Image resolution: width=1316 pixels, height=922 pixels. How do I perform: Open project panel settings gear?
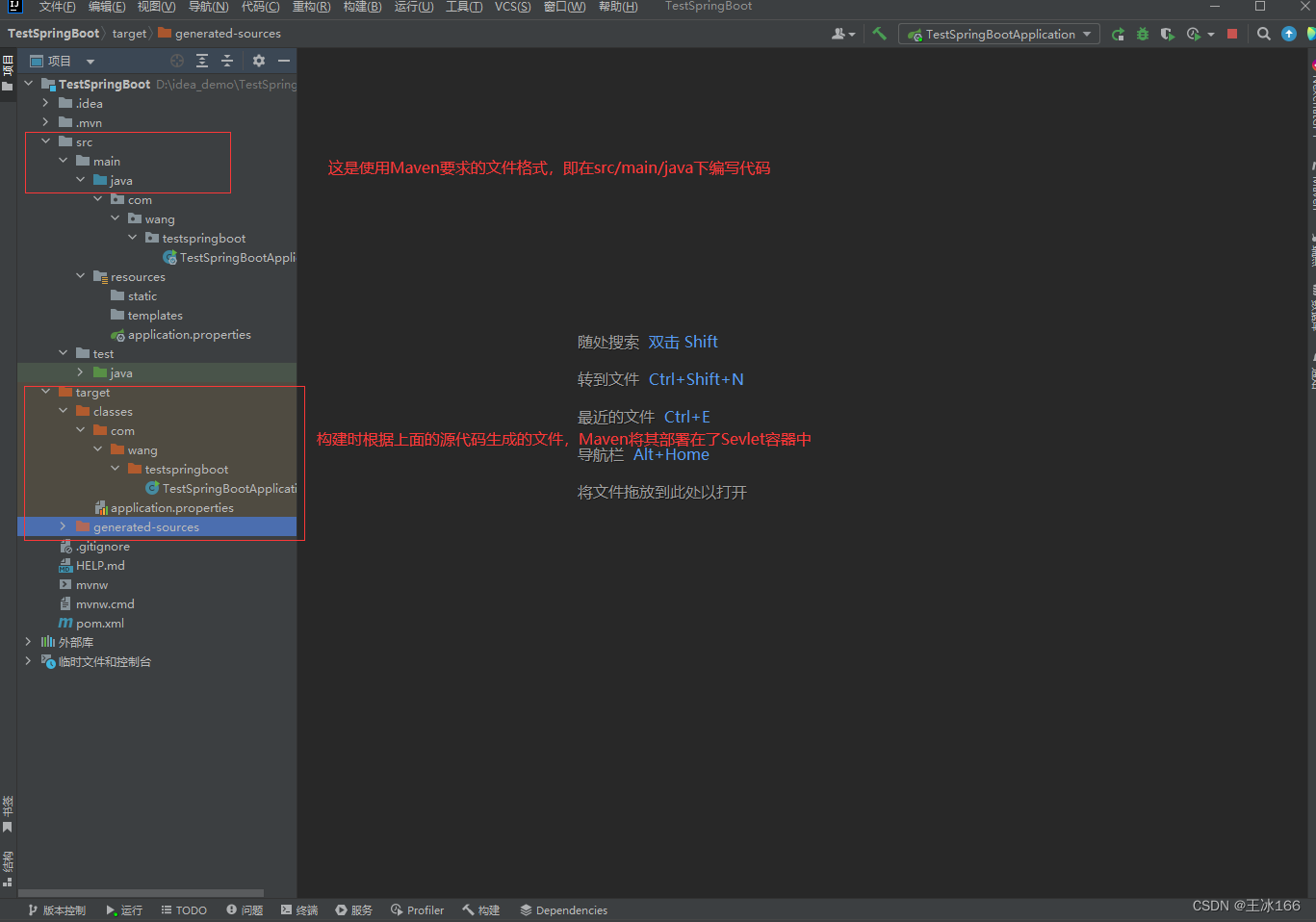[x=258, y=61]
